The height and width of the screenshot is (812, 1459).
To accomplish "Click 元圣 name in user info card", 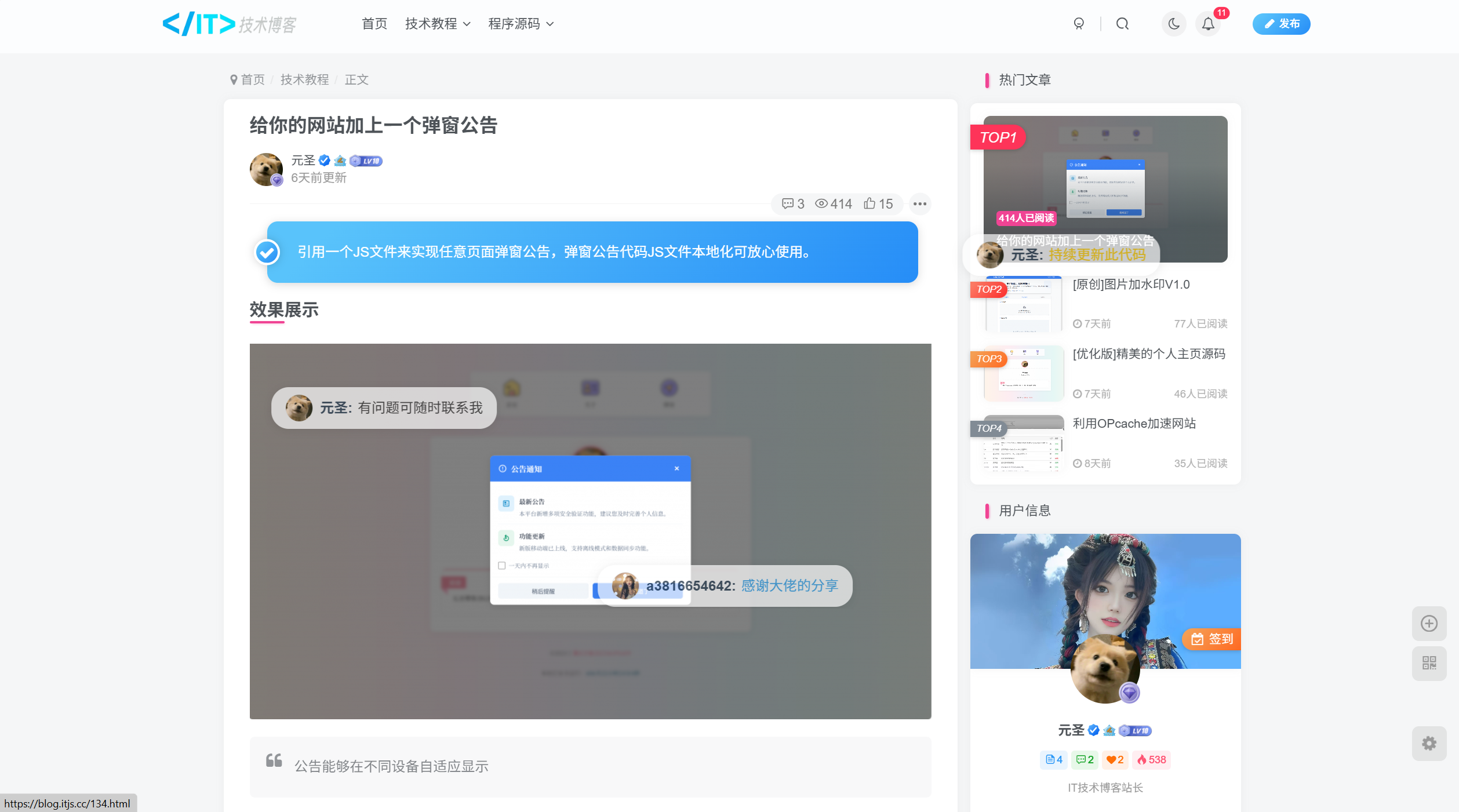I will 1071,730.
